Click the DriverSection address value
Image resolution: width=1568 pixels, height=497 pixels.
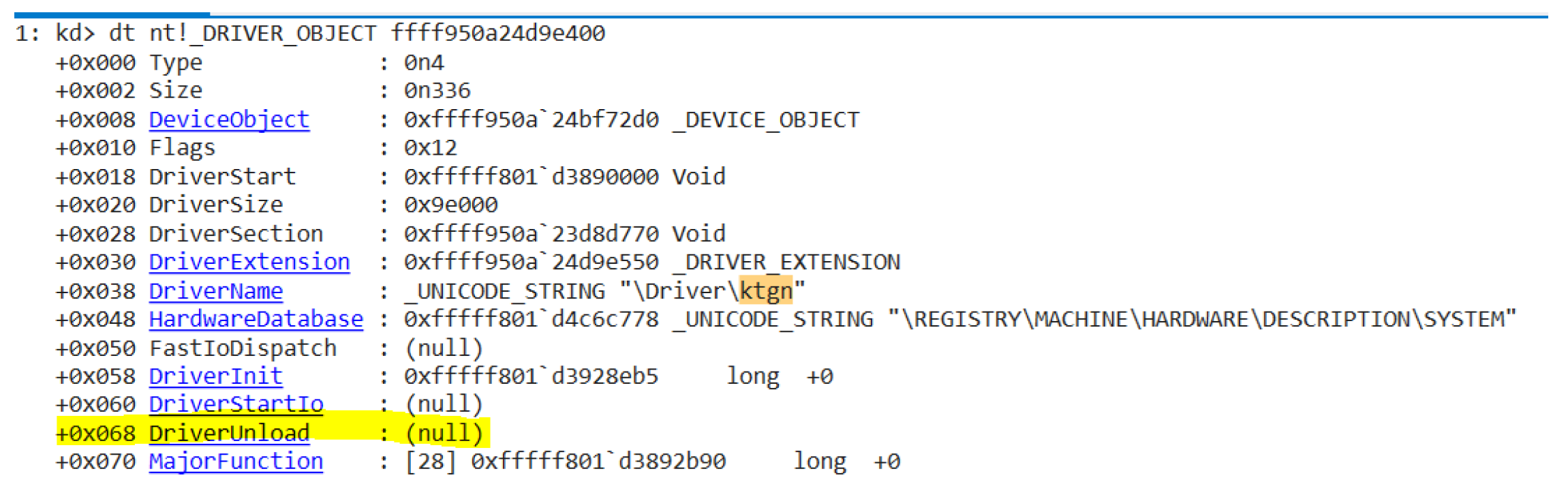tap(531, 234)
